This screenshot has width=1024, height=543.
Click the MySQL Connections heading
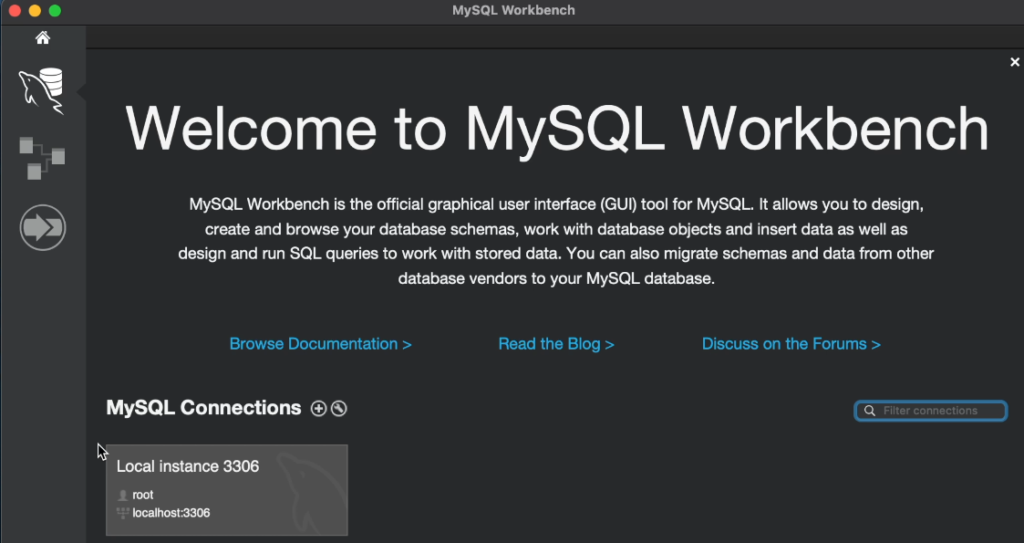coord(204,408)
